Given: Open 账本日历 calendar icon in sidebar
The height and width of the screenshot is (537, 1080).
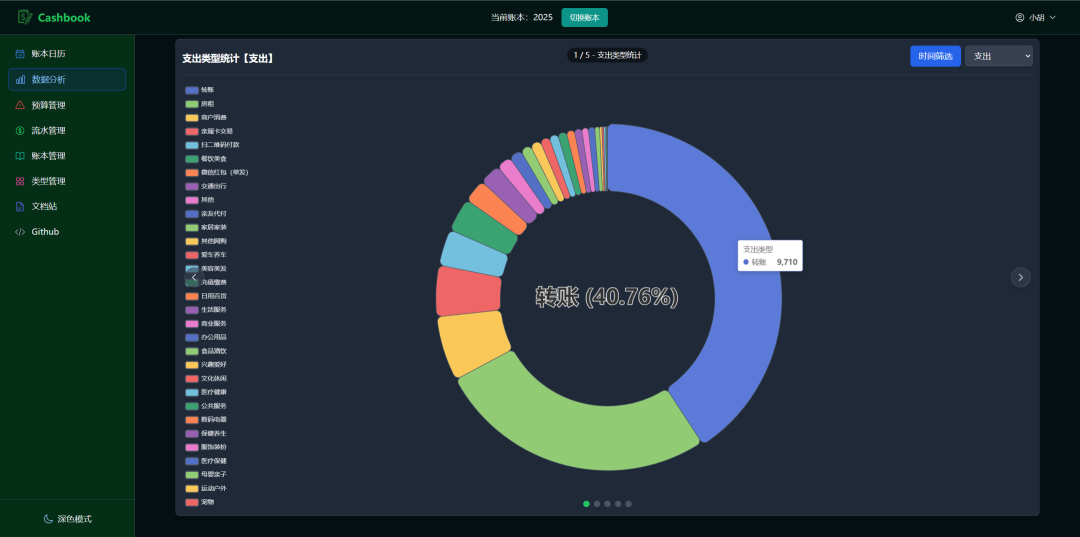Looking at the screenshot, I should point(20,54).
